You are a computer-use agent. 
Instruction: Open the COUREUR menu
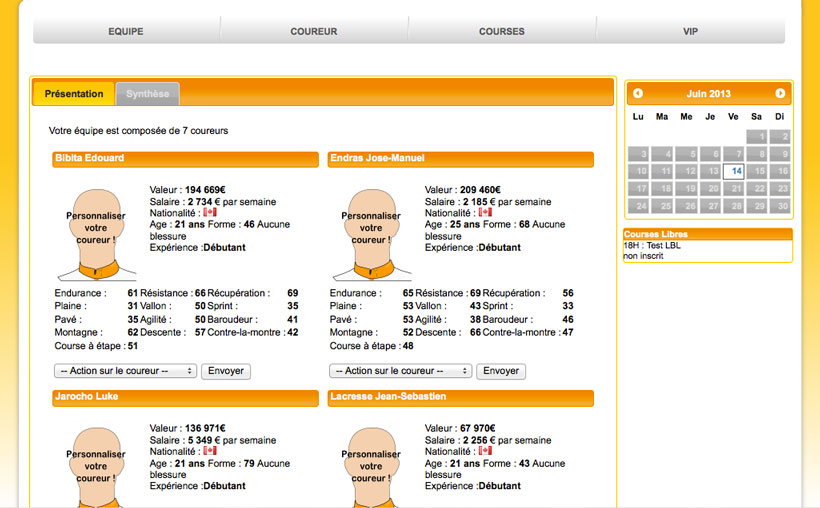tap(314, 31)
